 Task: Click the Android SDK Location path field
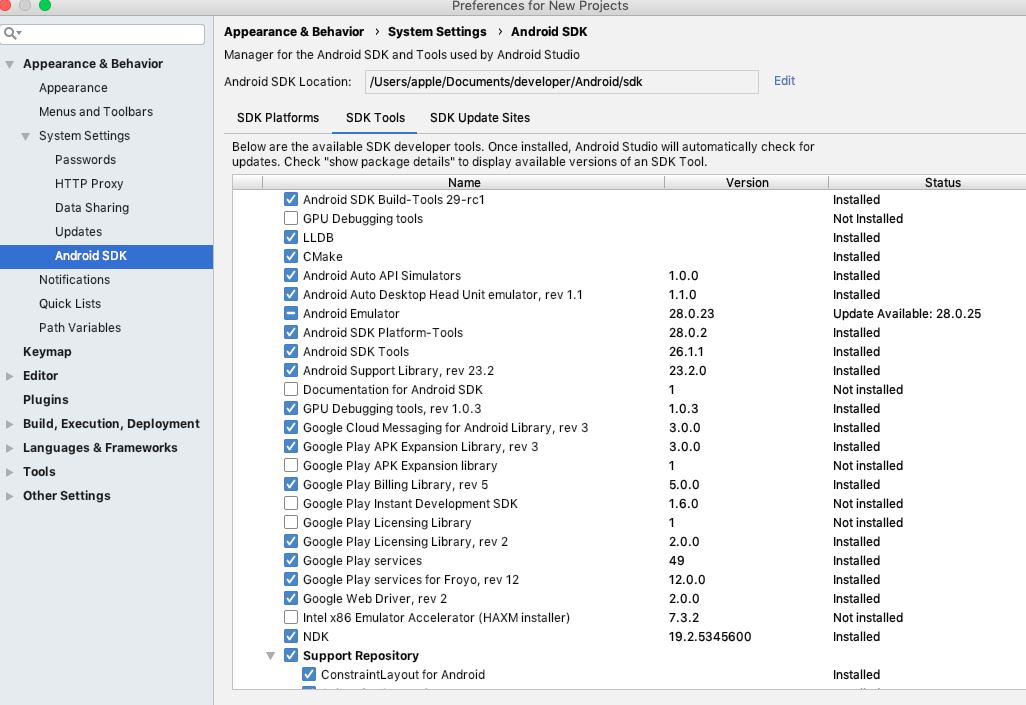tap(562, 82)
